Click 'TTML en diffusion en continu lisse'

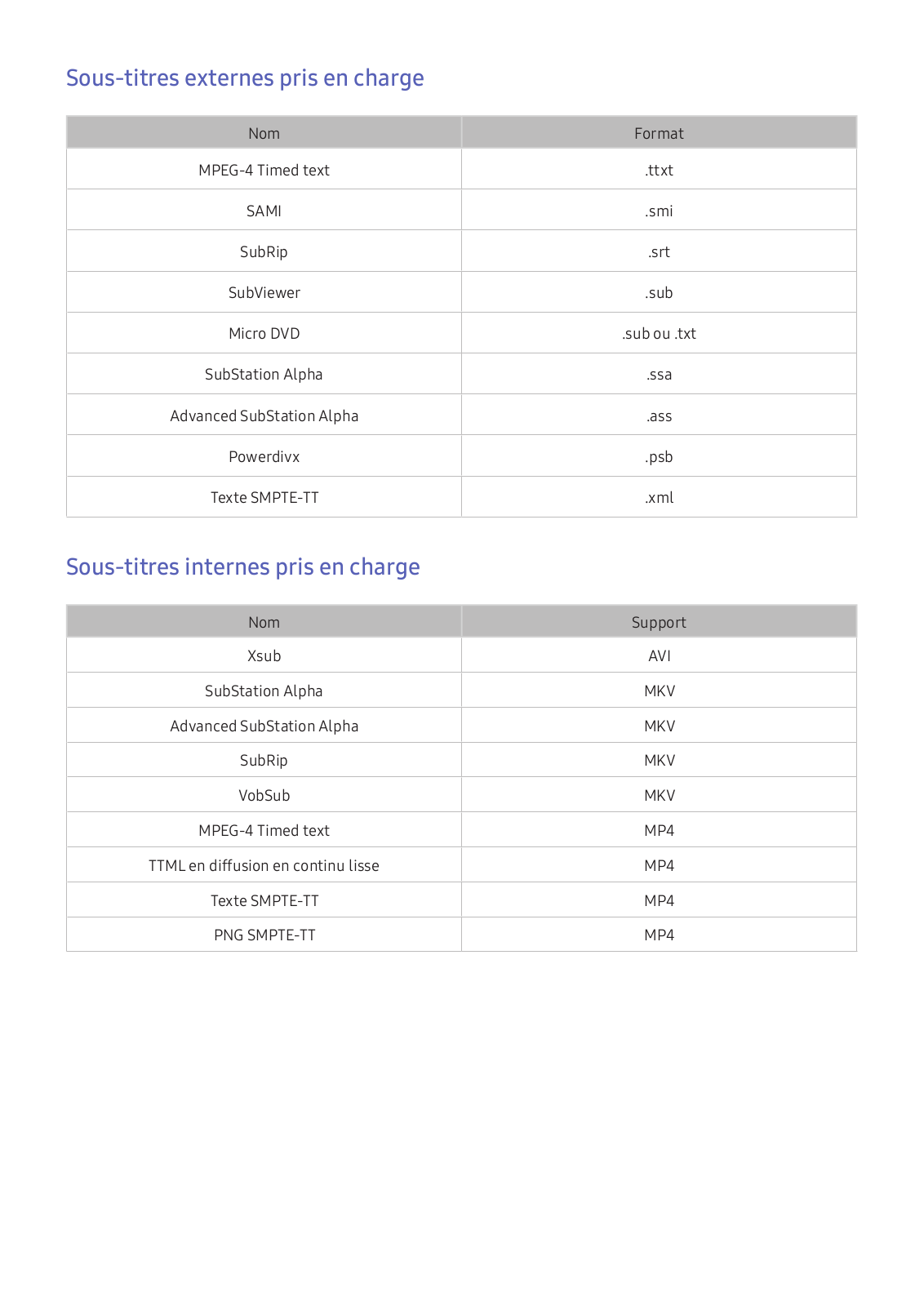pos(264,865)
